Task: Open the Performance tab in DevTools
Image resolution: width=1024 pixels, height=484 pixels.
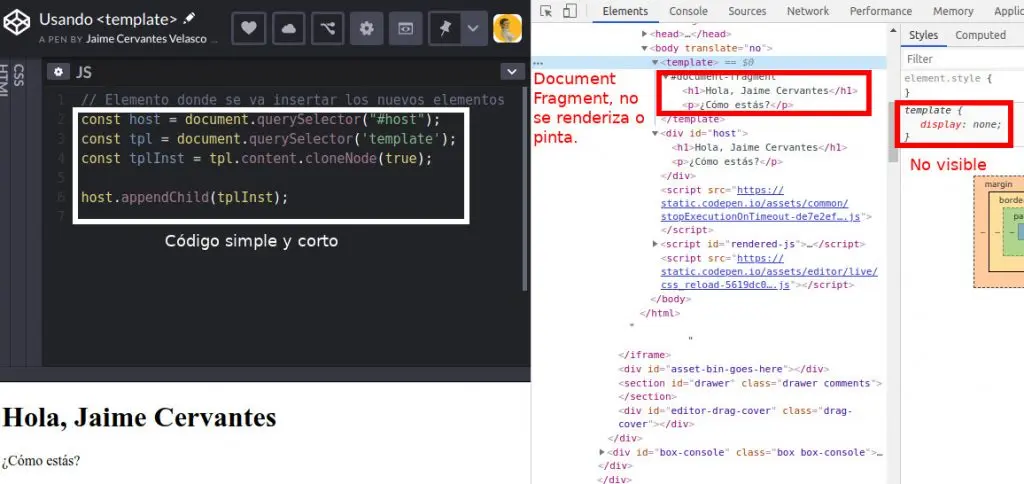Action: point(881,11)
